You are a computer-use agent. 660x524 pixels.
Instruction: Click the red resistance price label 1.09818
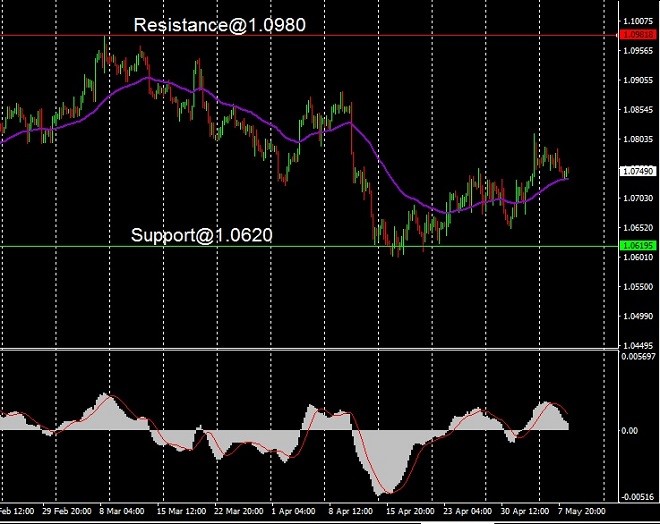[638, 35]
